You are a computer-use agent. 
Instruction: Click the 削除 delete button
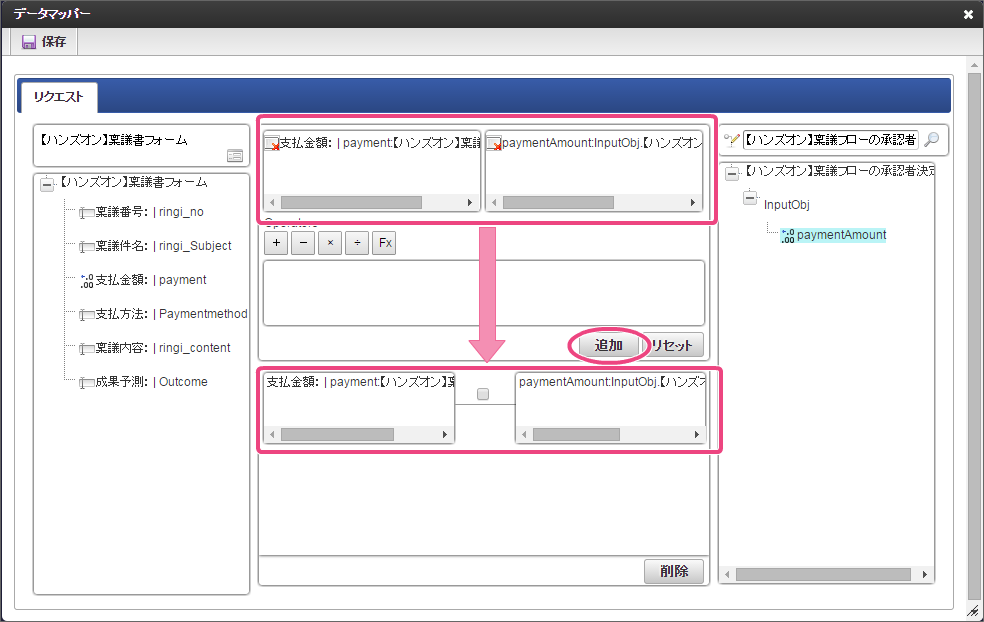[x=674, y=571]
